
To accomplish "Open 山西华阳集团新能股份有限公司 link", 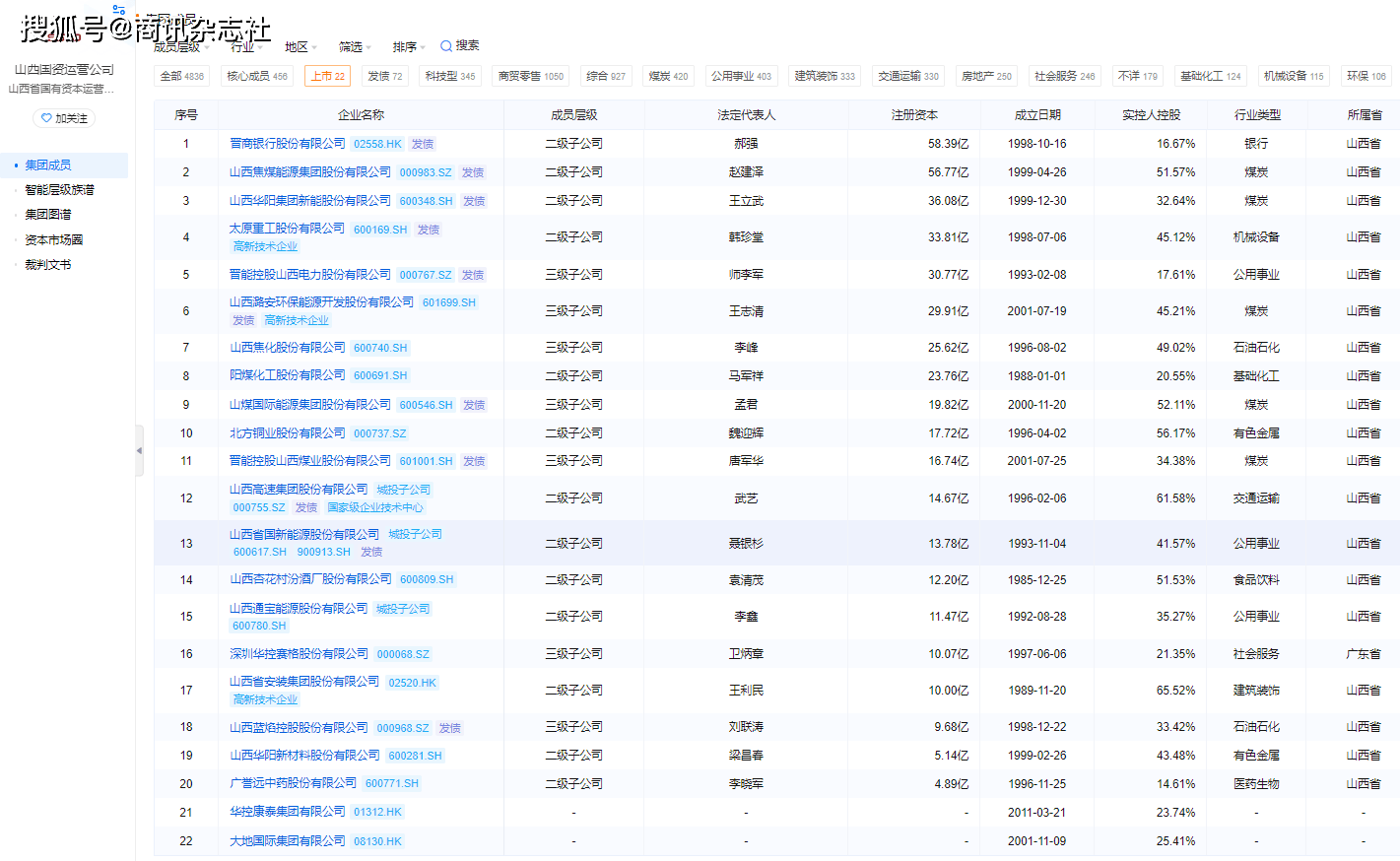I will (310, 201).
